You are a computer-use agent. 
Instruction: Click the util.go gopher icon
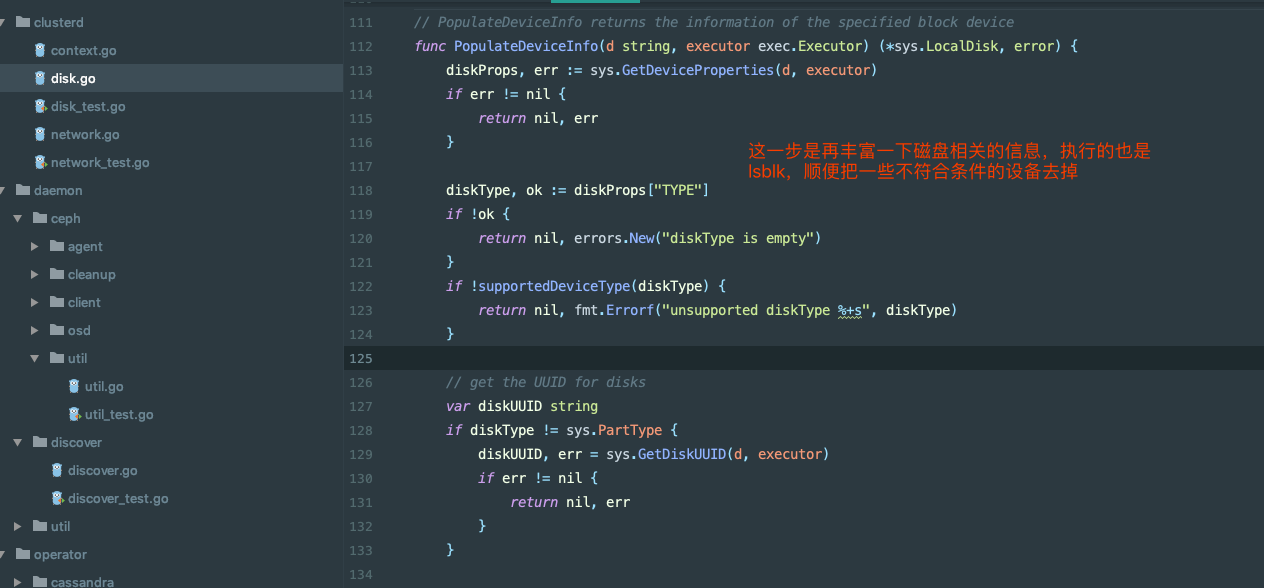(x=74, y=386)
